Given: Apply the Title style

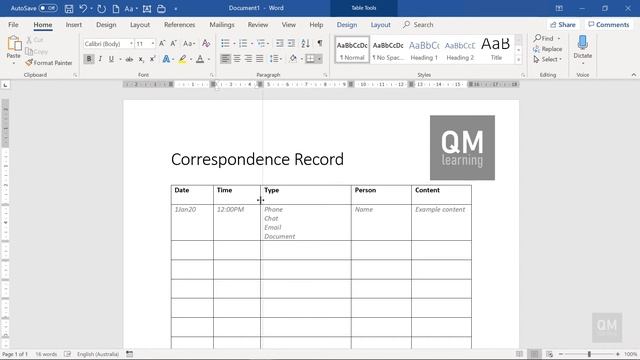Looking at the screenshot, I should (x=496, y=50).
